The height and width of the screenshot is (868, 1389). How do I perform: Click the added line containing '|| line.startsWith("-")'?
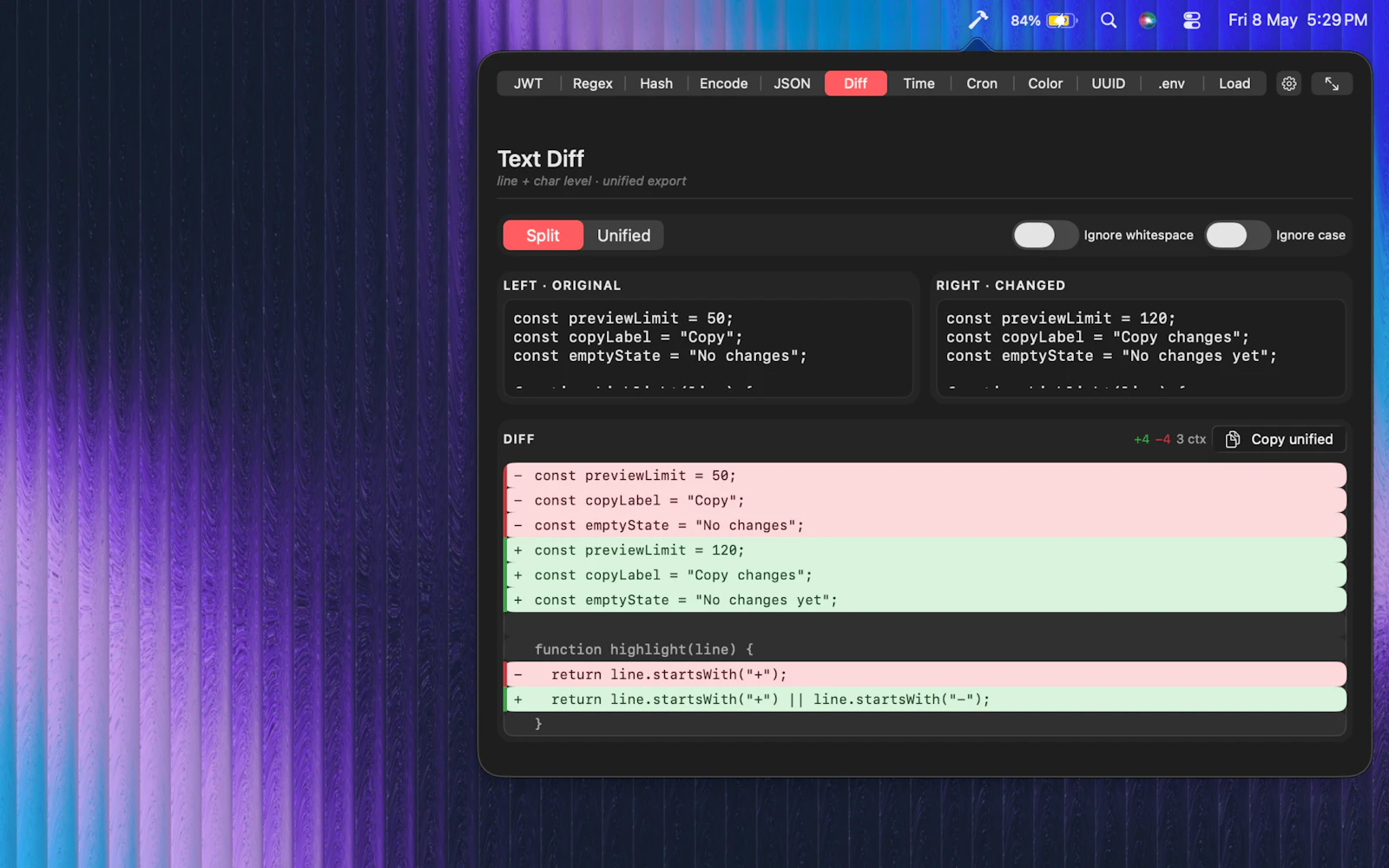click(925, 700)
